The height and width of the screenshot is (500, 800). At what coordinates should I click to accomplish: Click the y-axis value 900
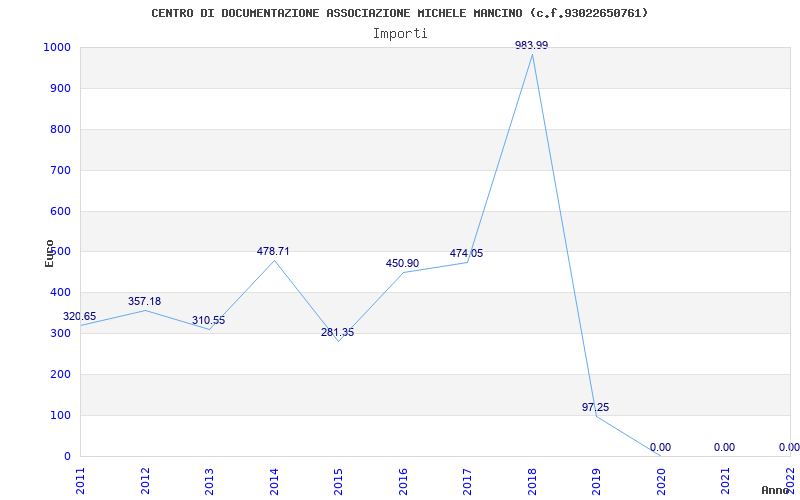60,88
